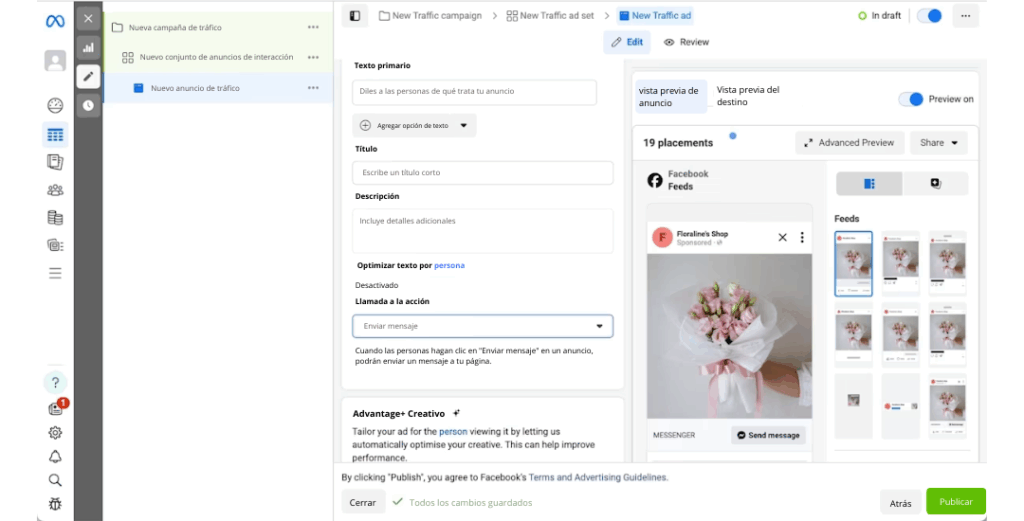Open the Advanced Preview button
Image resolution: width=1024 pixels, height=521 pixels.
point(849,143)
